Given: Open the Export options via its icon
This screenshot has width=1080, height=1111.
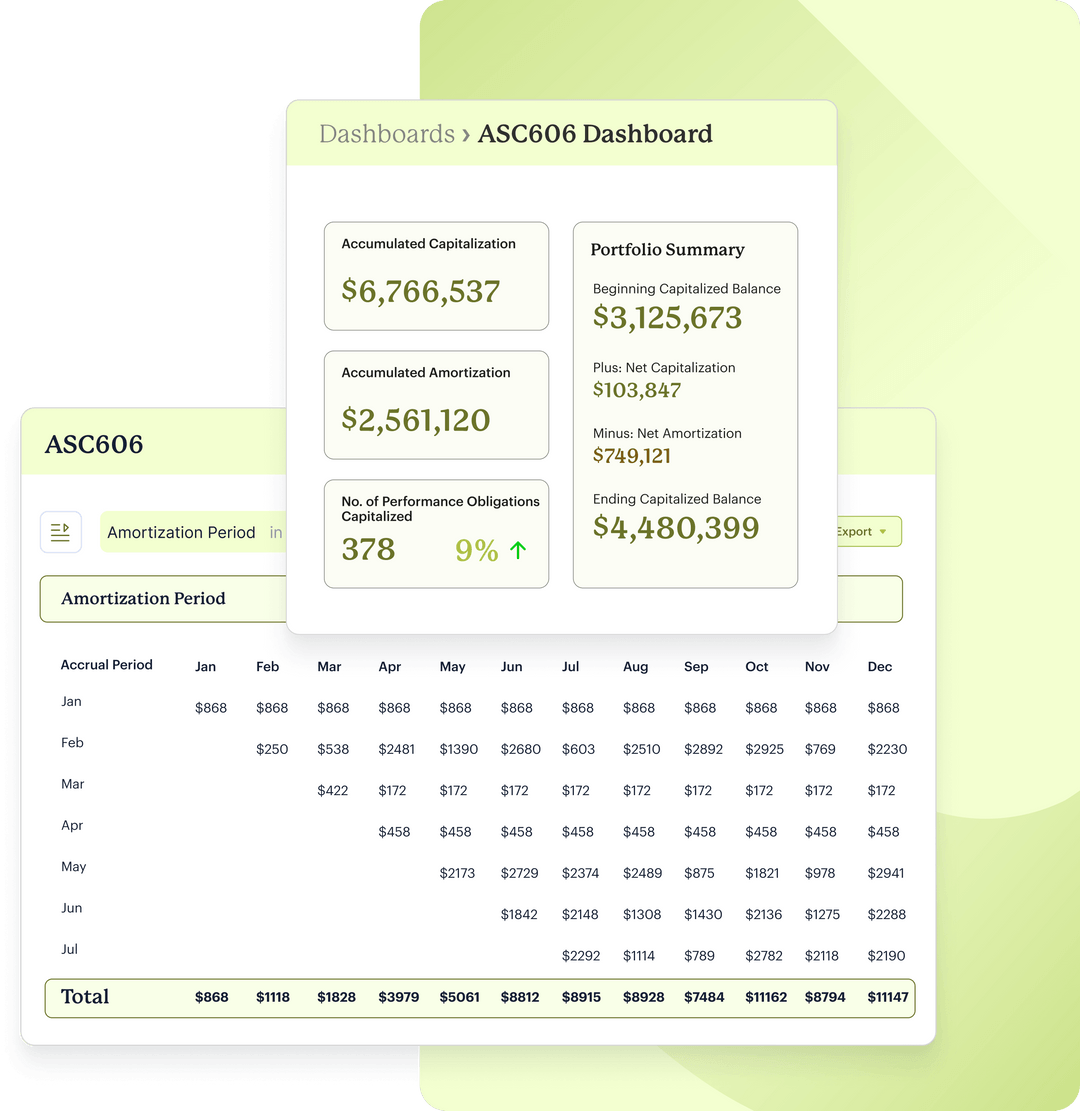Looking at the screenshot, I should 884,531.
